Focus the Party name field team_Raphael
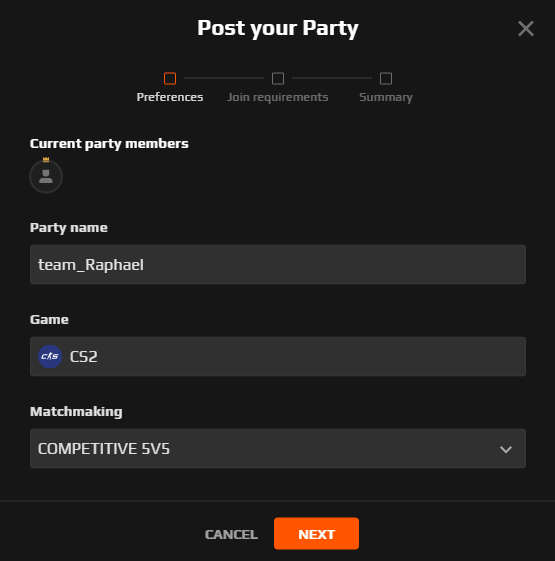The image size is (555, 561). click(x=278, y=264)
